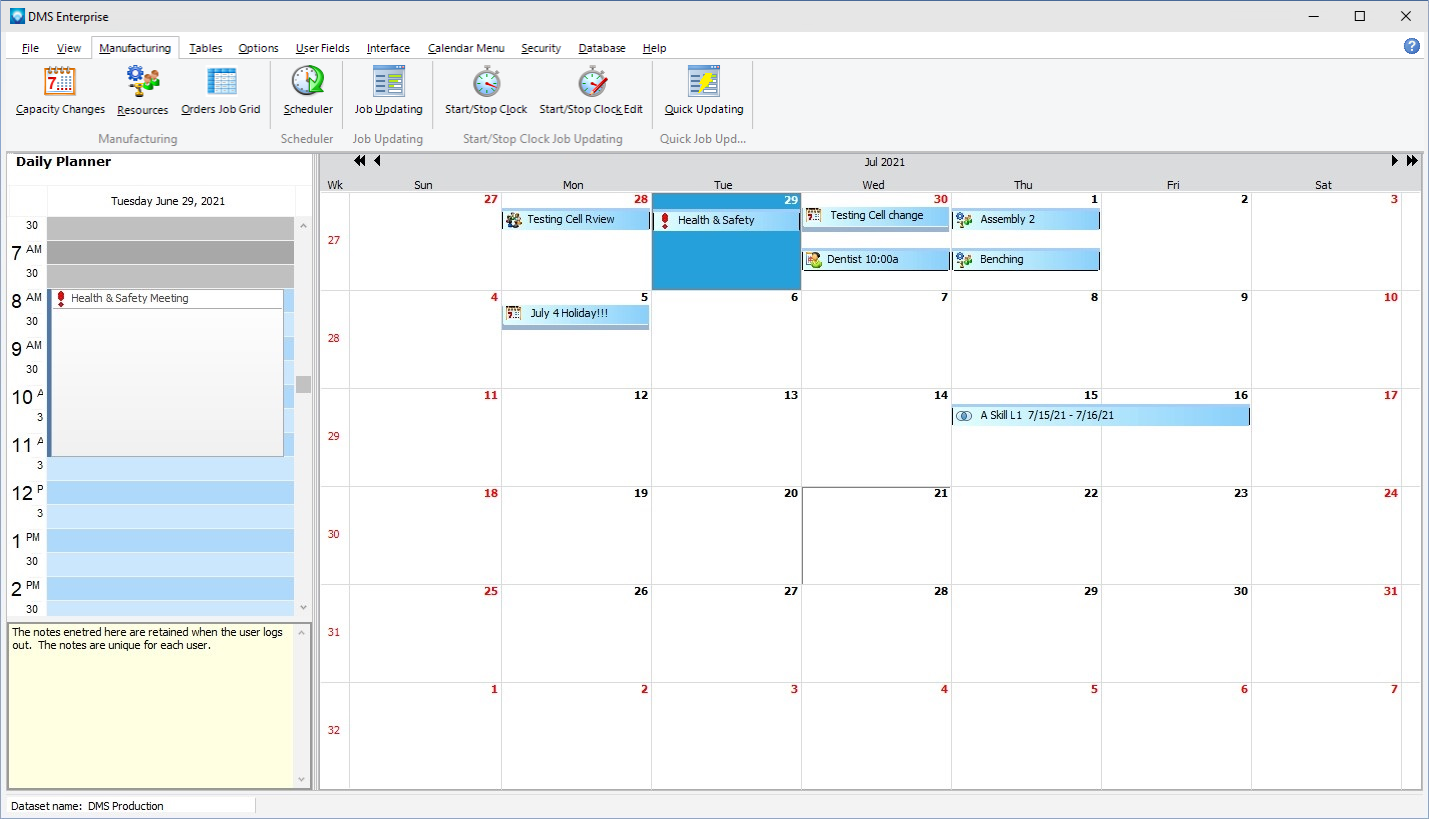
Task: Select the 7 AM time slot
Action: point(171,253)
